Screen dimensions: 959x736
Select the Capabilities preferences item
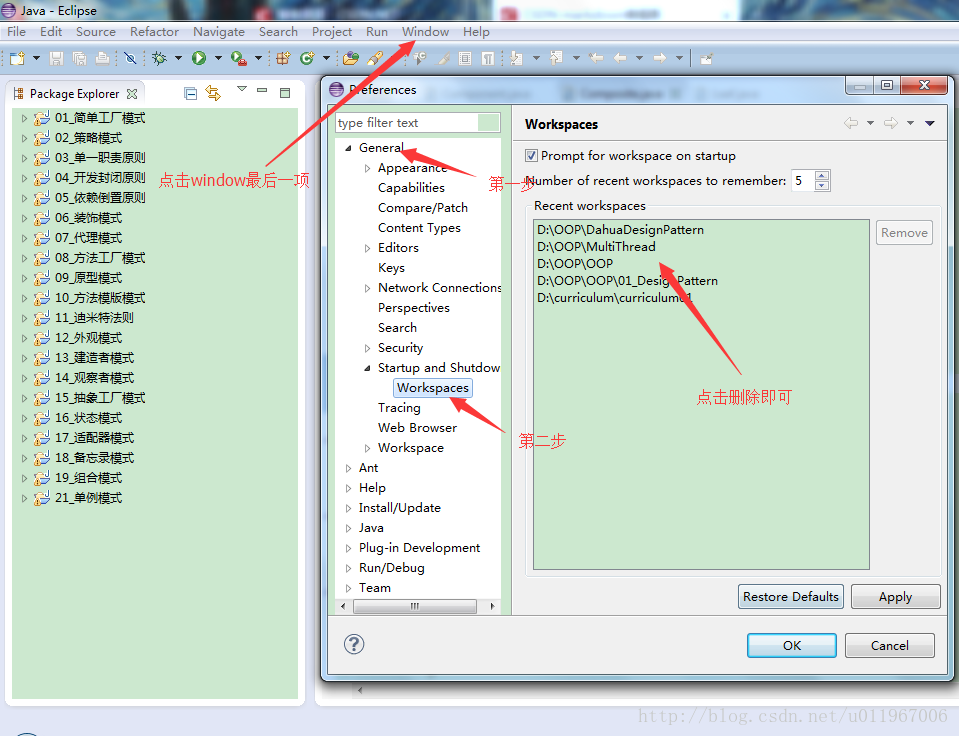411,188
